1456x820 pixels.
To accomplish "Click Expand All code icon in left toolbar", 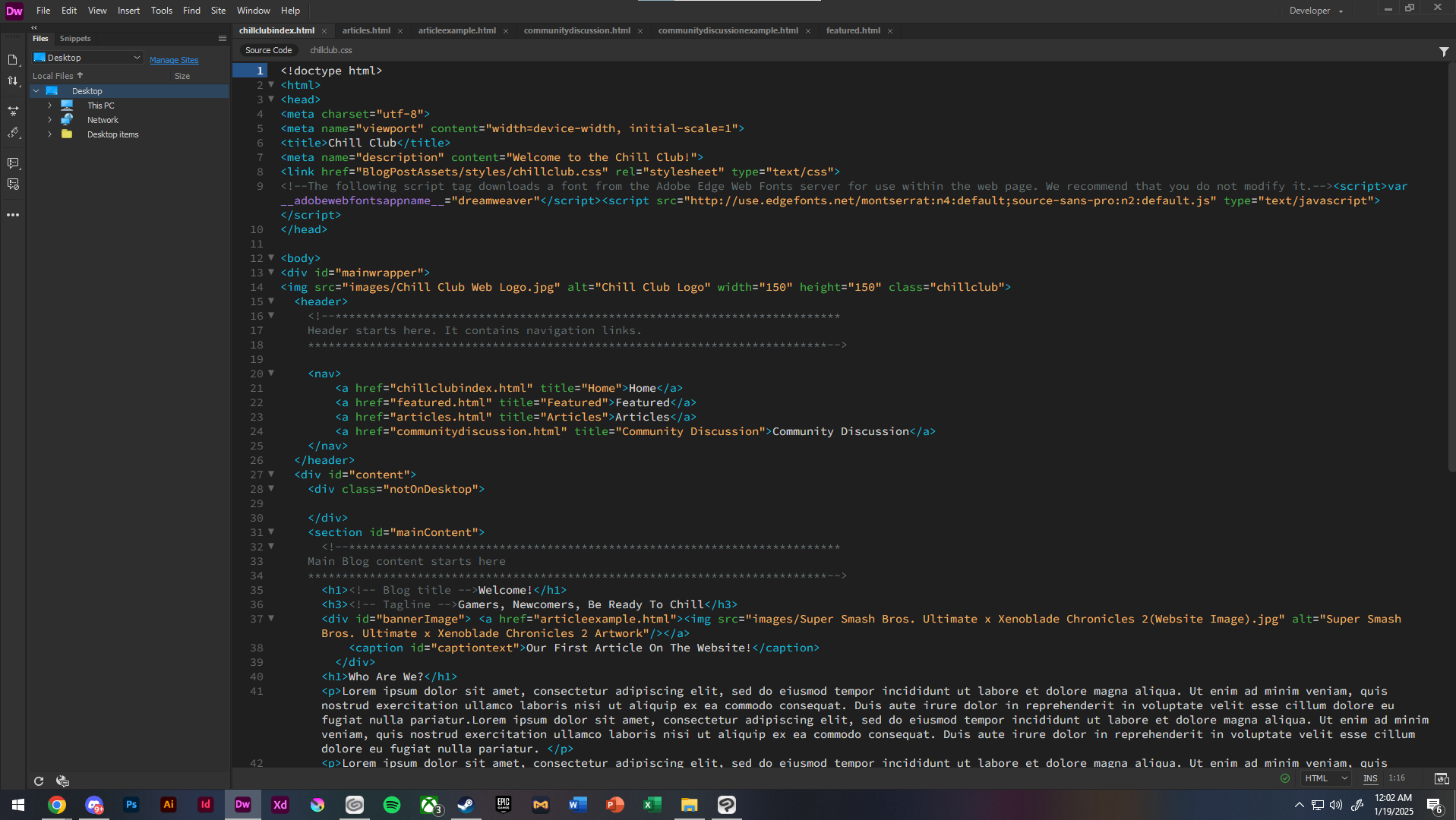I will click(x=13, y=111).
